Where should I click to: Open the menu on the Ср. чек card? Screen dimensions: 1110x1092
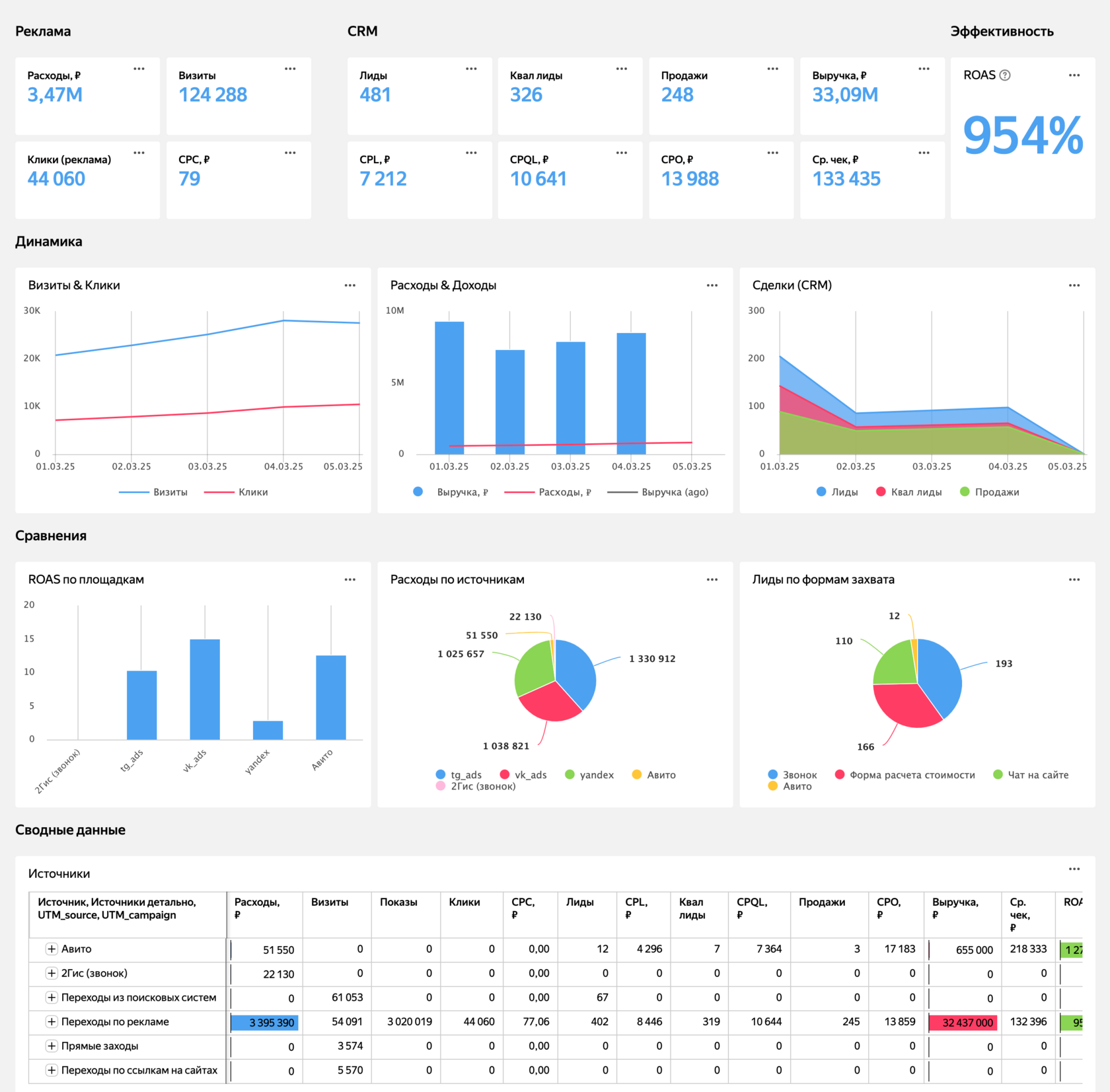pos(924,153)
